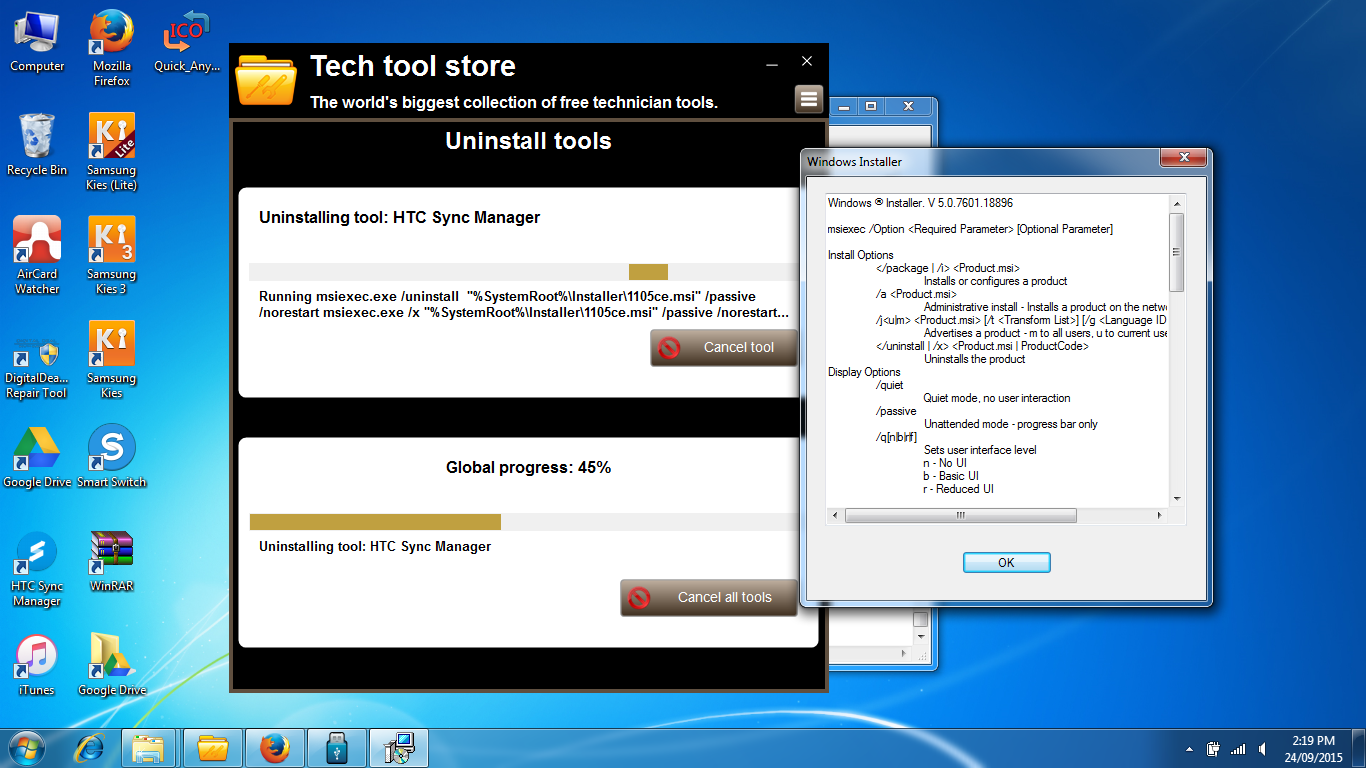The width and height of the screenshot is (1366, 768).
Task: Switch to Tech tool store taskbar item
Action: pyautogui.click(x=212, y=747)
